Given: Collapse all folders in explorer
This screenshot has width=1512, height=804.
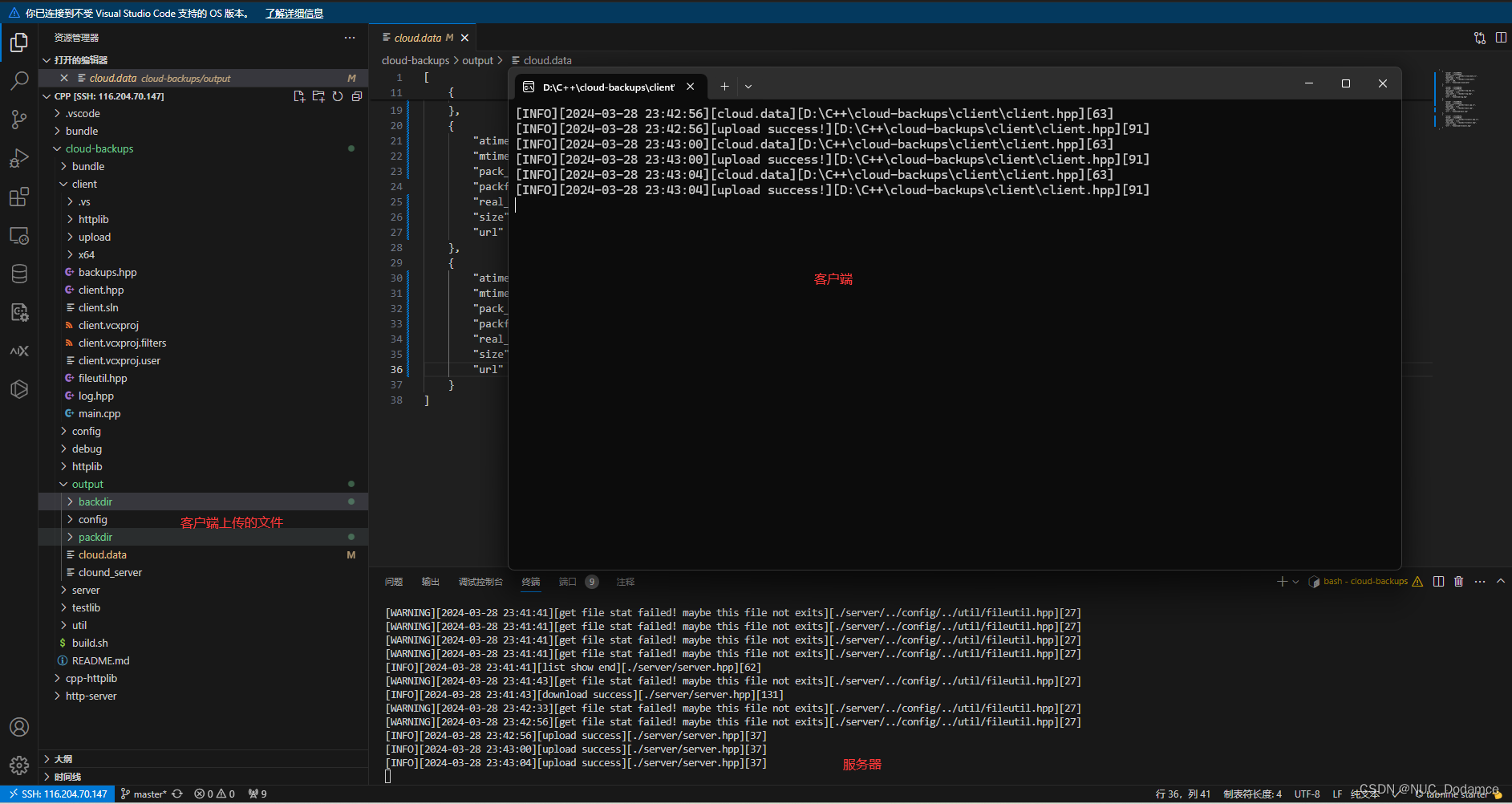Looking at the screenshot, I should [357, 96].
